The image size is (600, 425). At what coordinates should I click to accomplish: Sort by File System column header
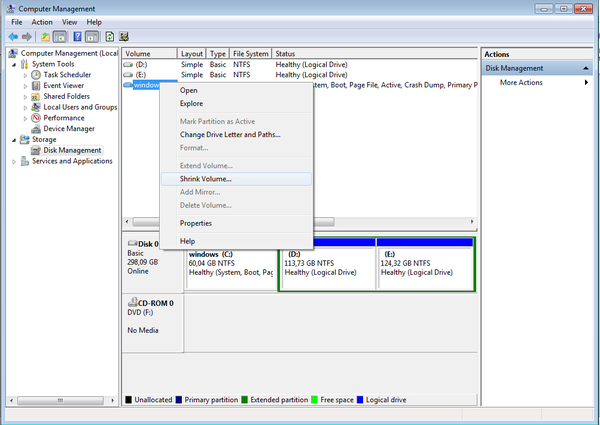[251, 54]
